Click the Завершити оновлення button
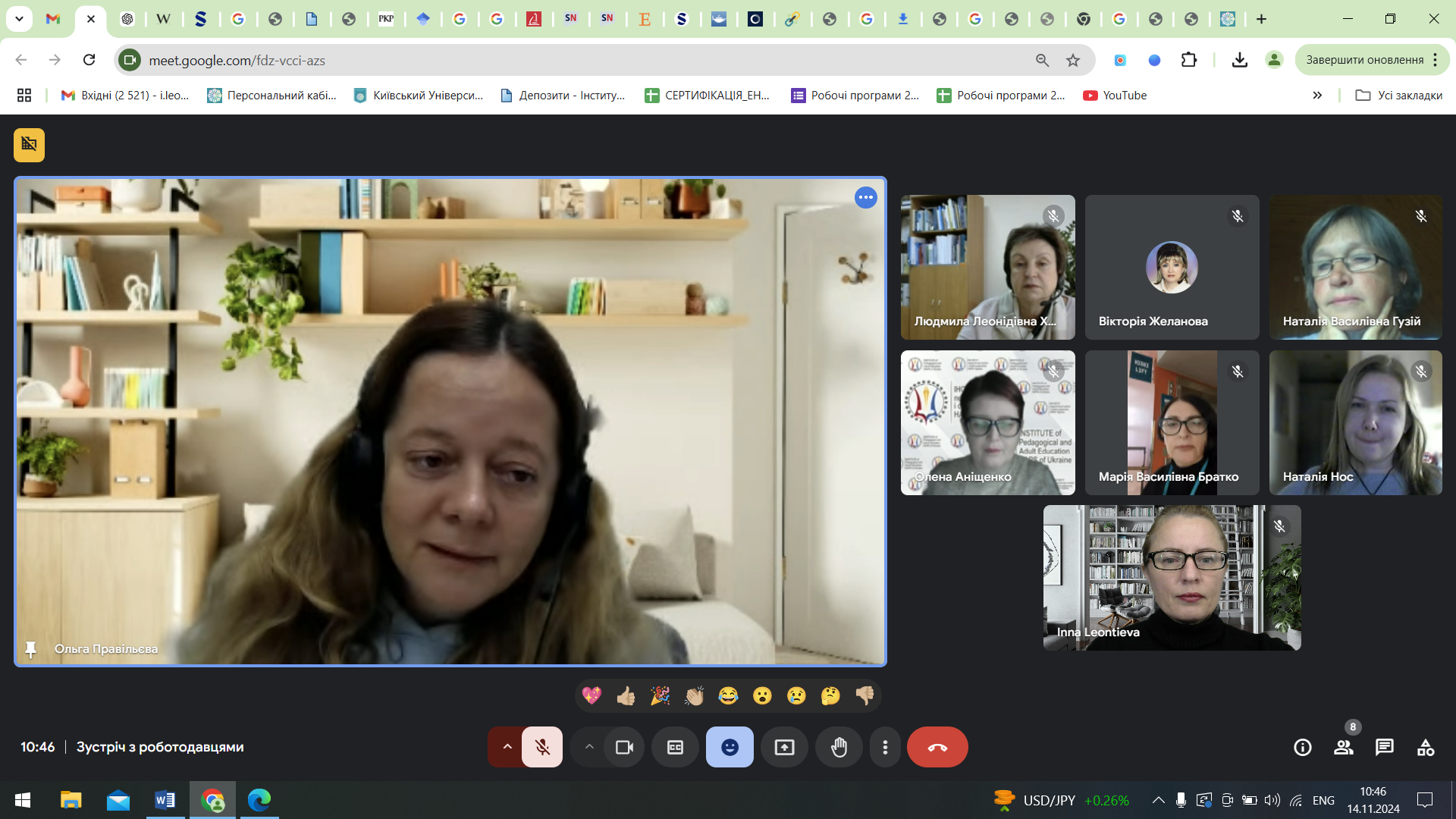This screenshot has height=819, width=1456. pyautogui.click(x=1364, y=60)
